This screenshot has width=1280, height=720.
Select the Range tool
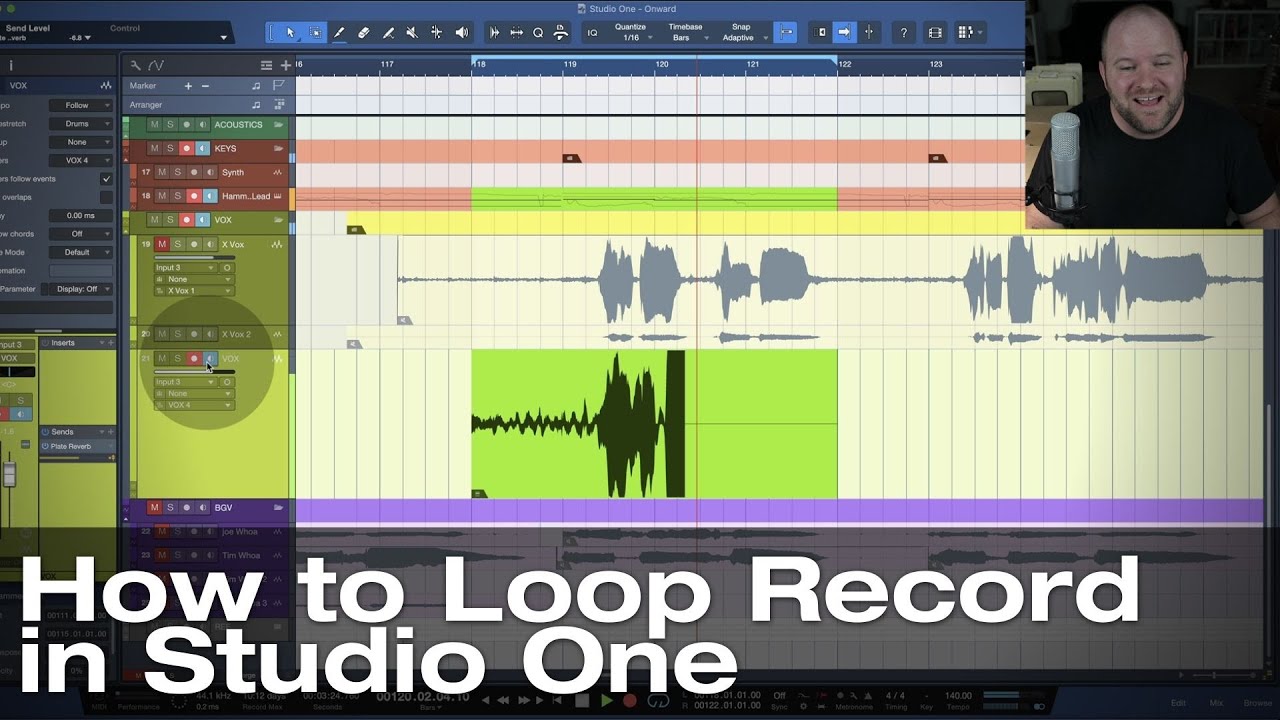coord(315,32)
